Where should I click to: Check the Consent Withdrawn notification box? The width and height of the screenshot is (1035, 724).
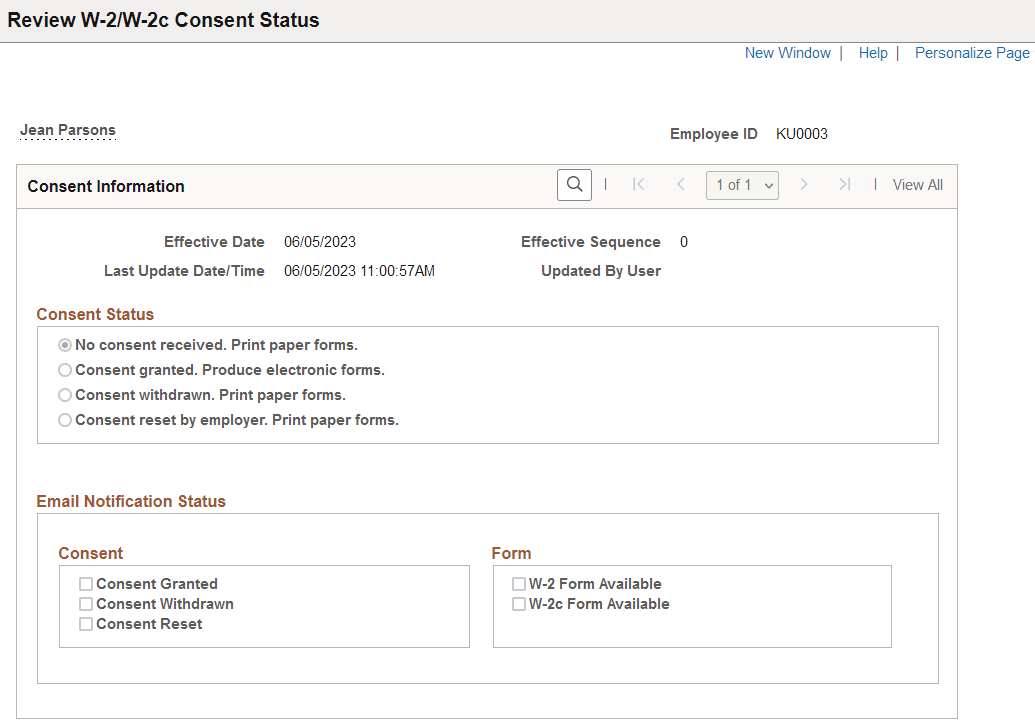tap(86, 603)
